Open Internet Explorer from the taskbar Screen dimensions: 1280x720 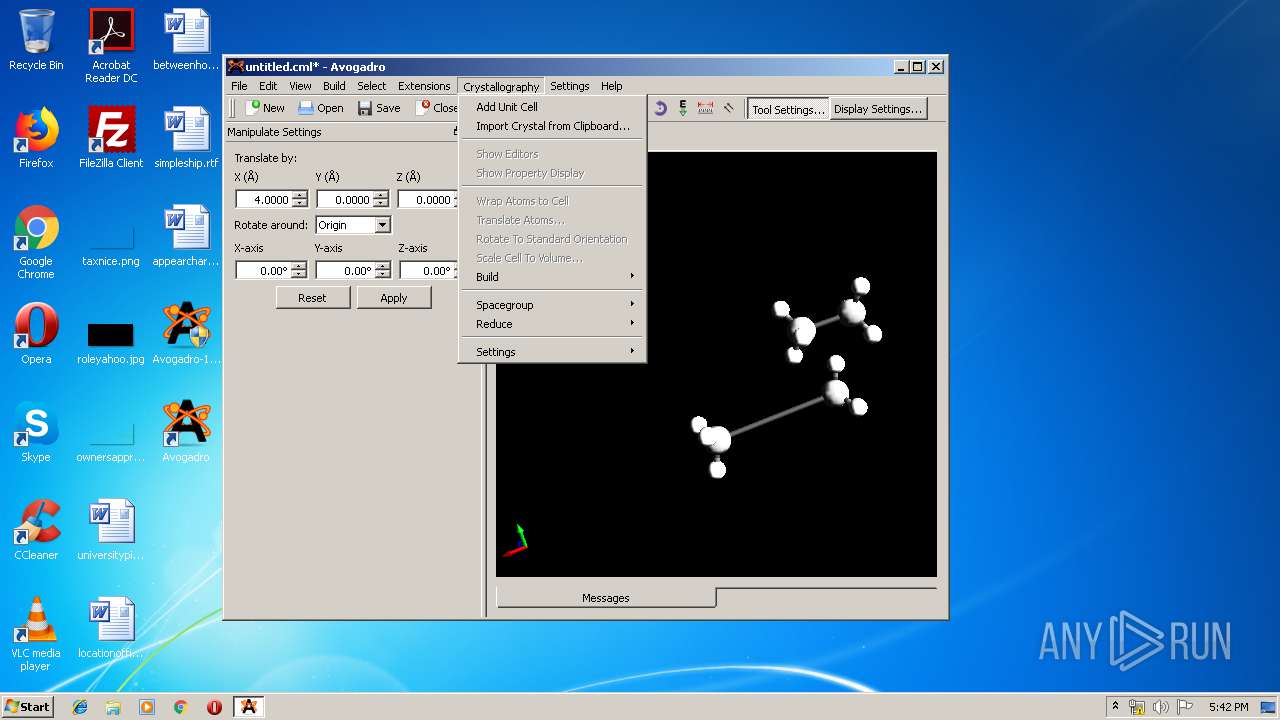point(80,707)
